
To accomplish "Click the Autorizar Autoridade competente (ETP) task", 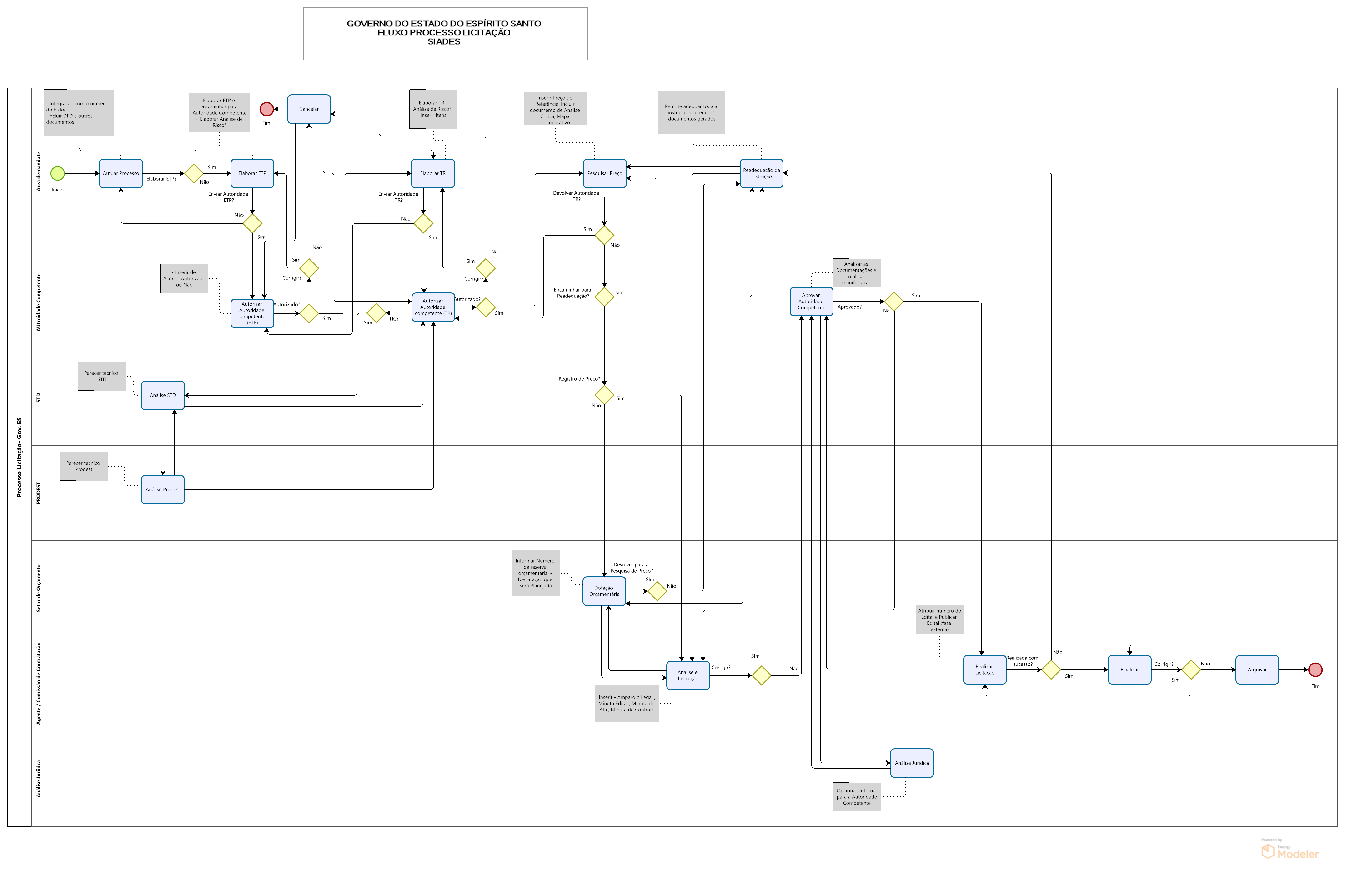I will click(252, 313).
